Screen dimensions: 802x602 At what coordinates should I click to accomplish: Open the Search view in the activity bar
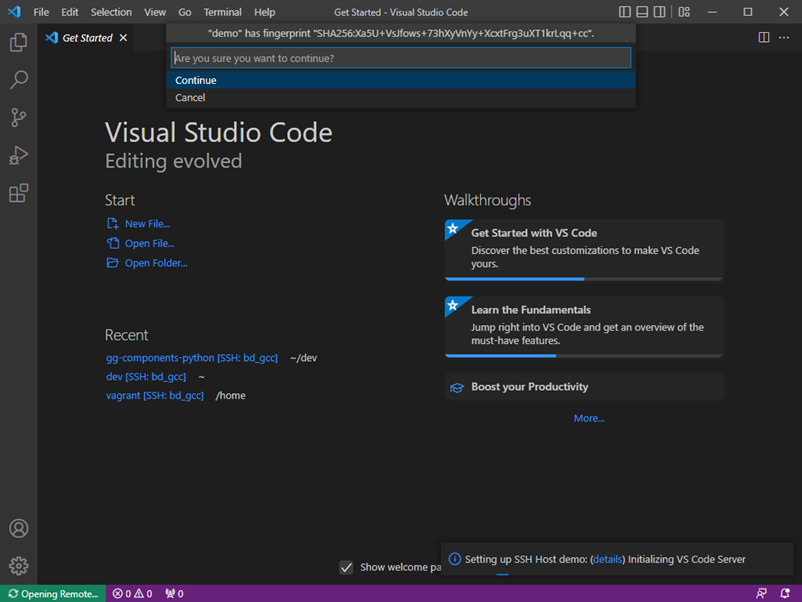click(x=18, y=80)
